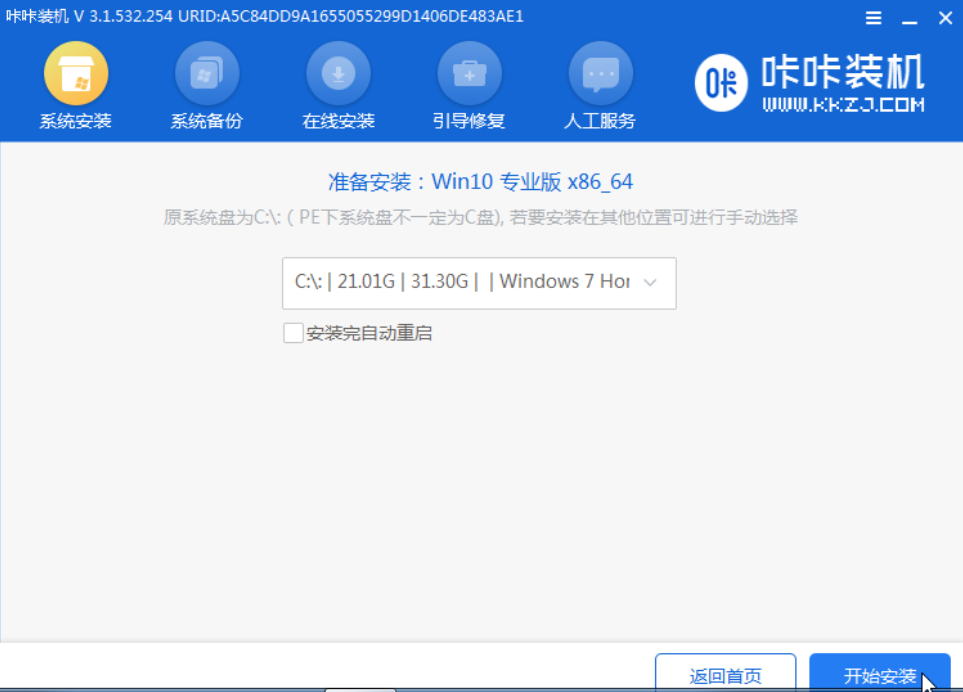
Task: Open the 人工服务 chat icon
Action: coord(600,74)
